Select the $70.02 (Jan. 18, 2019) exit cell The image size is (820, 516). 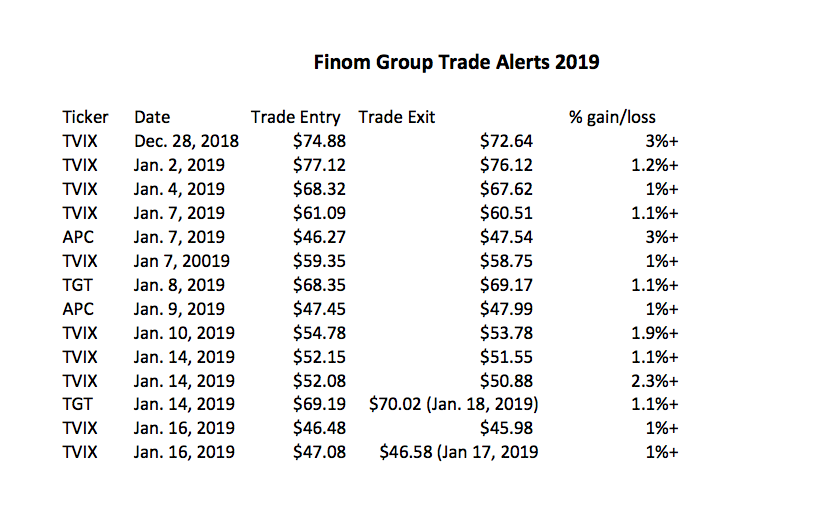452,404
